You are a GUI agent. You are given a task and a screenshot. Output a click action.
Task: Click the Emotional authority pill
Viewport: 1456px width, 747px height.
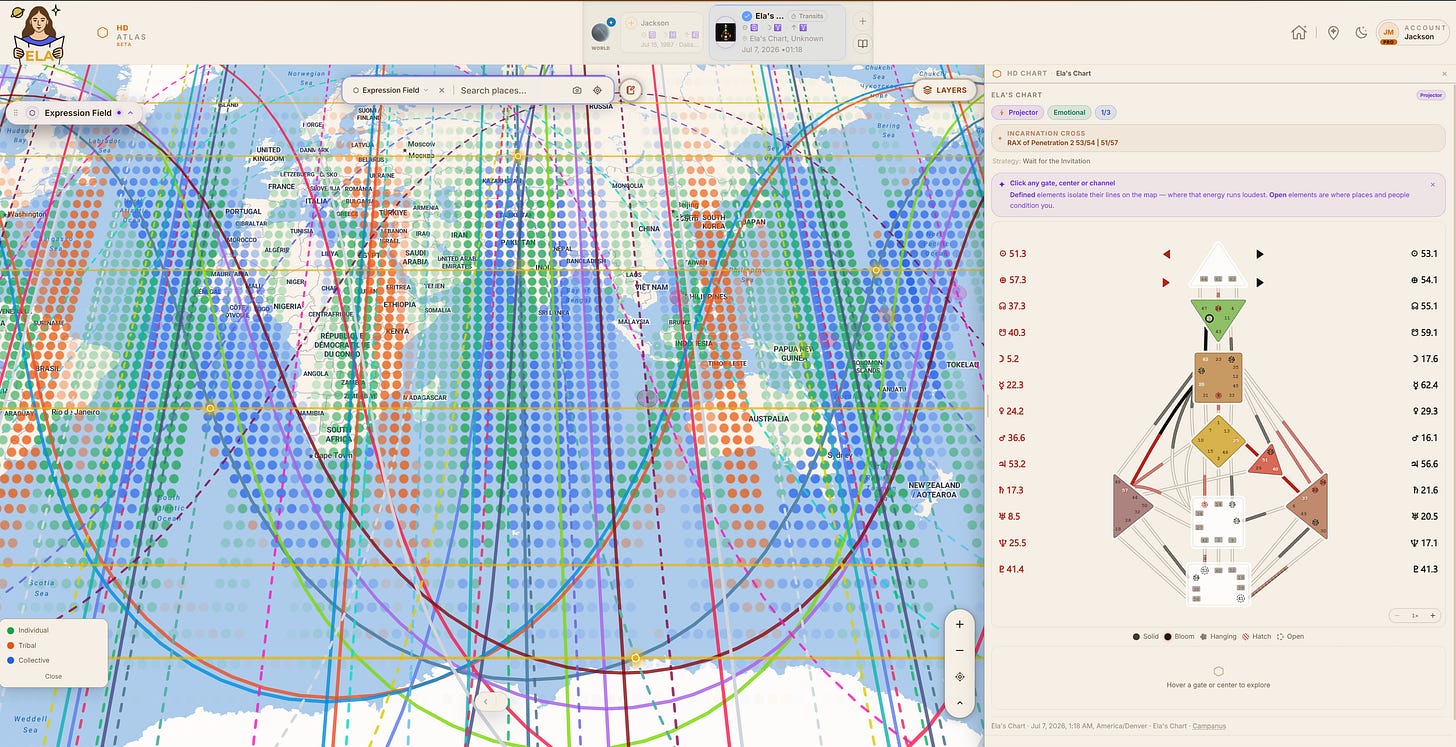point(1069,113)
